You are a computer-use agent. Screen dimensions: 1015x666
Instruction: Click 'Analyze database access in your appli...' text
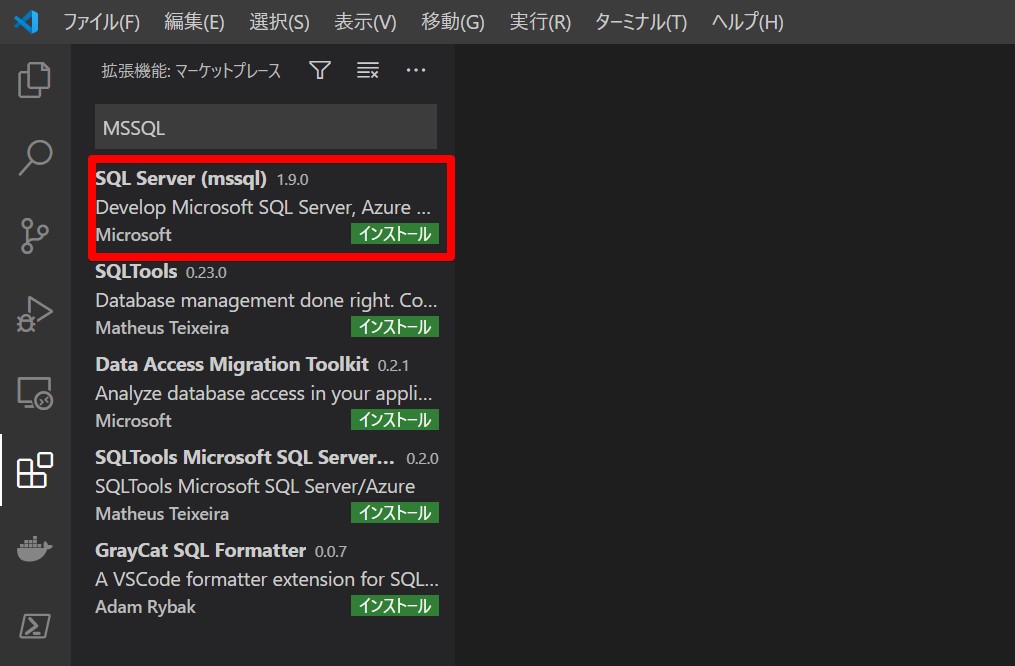(x=263, y=394)
